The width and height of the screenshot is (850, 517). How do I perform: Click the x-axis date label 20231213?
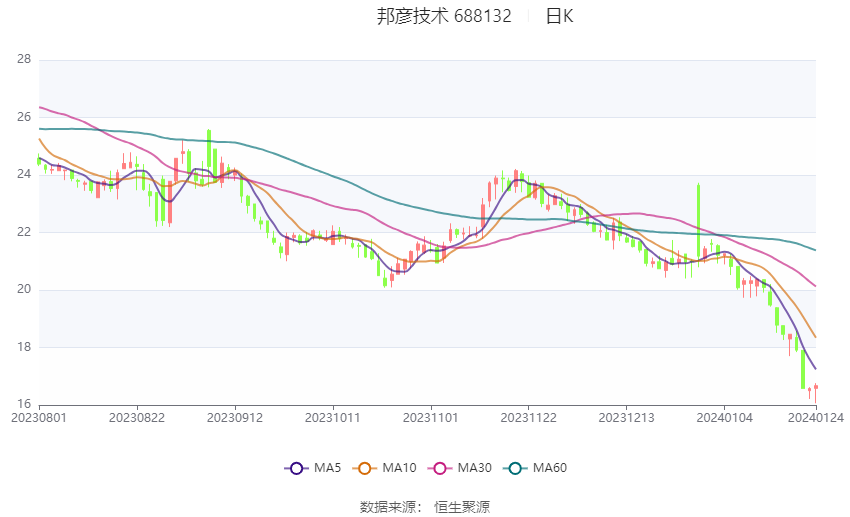(626, 418)
